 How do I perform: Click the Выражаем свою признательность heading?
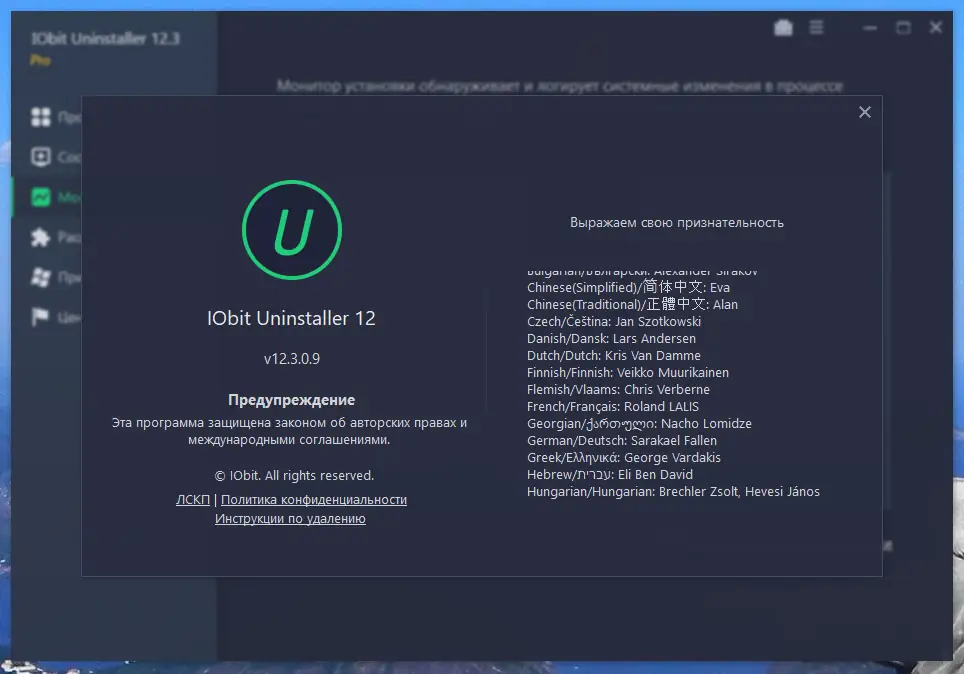click(x=677, y=223)
